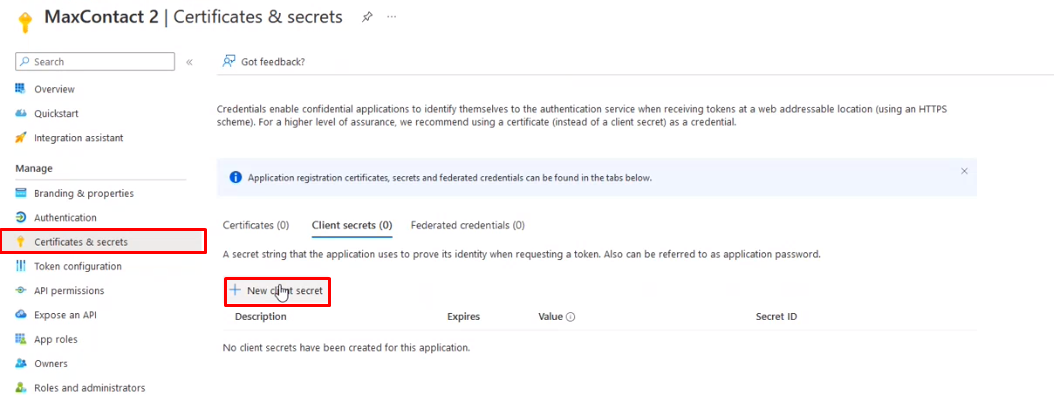Click the info icon next to Value
Screen dimensions: 1054x396
[x=571, y=317]
